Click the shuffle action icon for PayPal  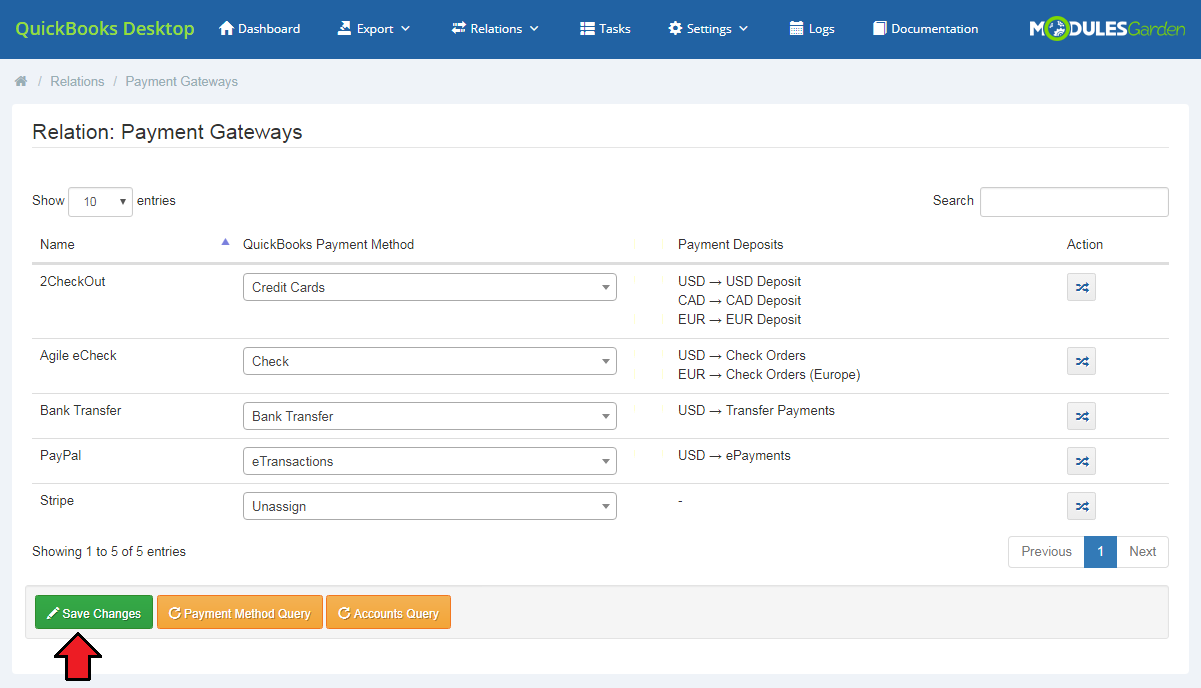pyautogui.click(x=1081, y=461)
